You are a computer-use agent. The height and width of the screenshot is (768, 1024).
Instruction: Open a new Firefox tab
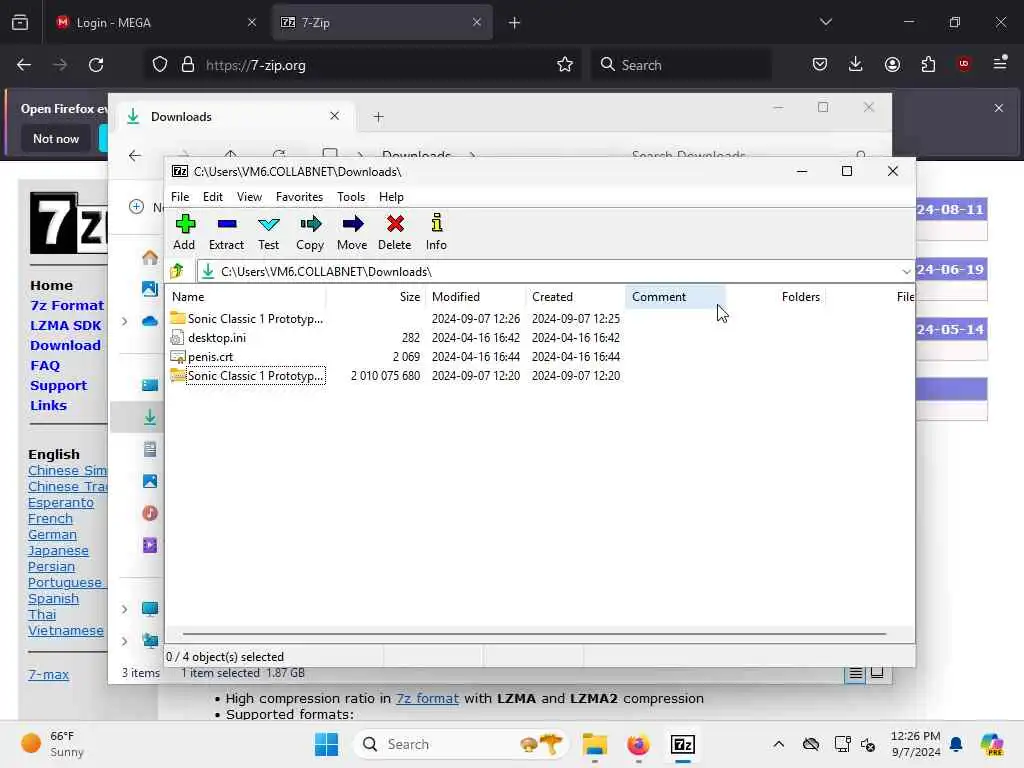514,23
